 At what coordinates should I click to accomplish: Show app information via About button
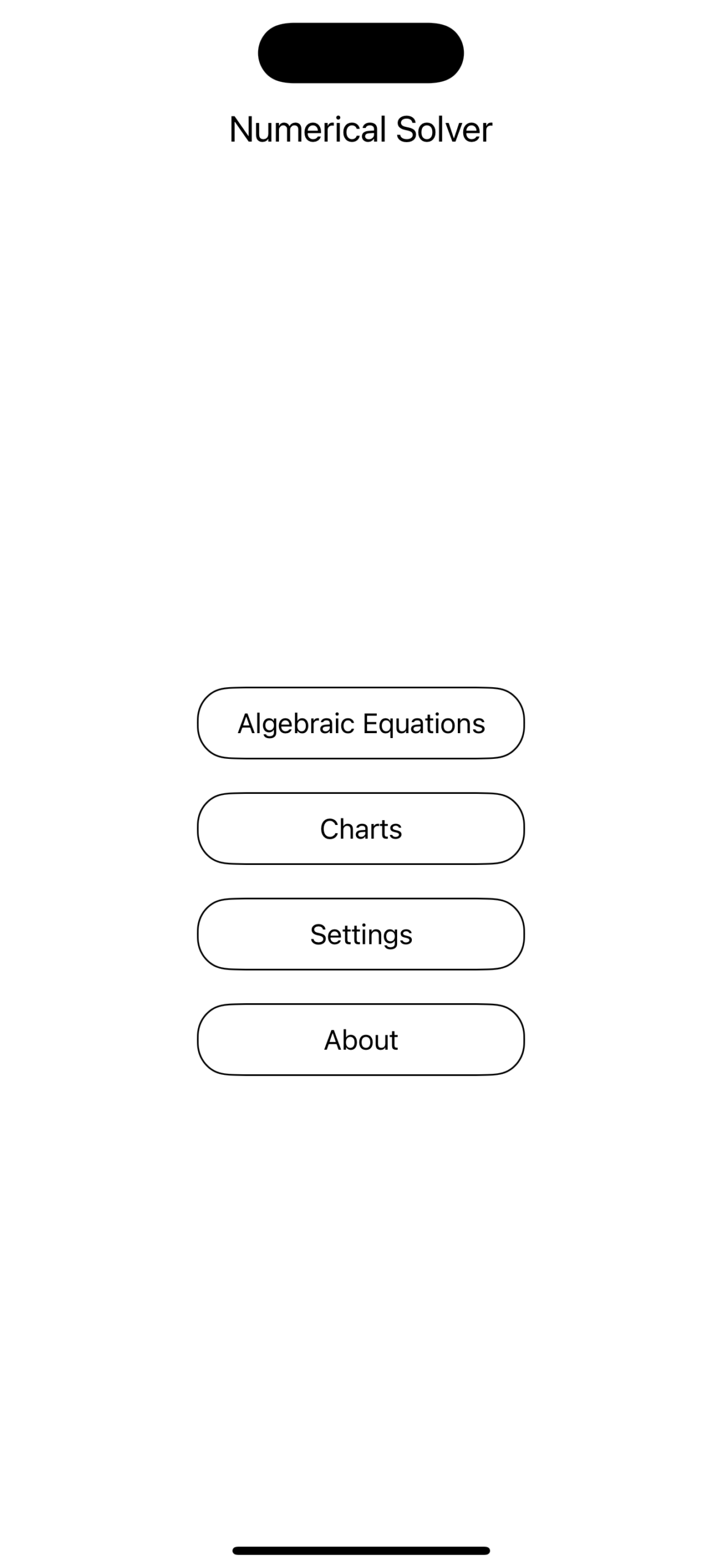click(x=360, y=1039)
